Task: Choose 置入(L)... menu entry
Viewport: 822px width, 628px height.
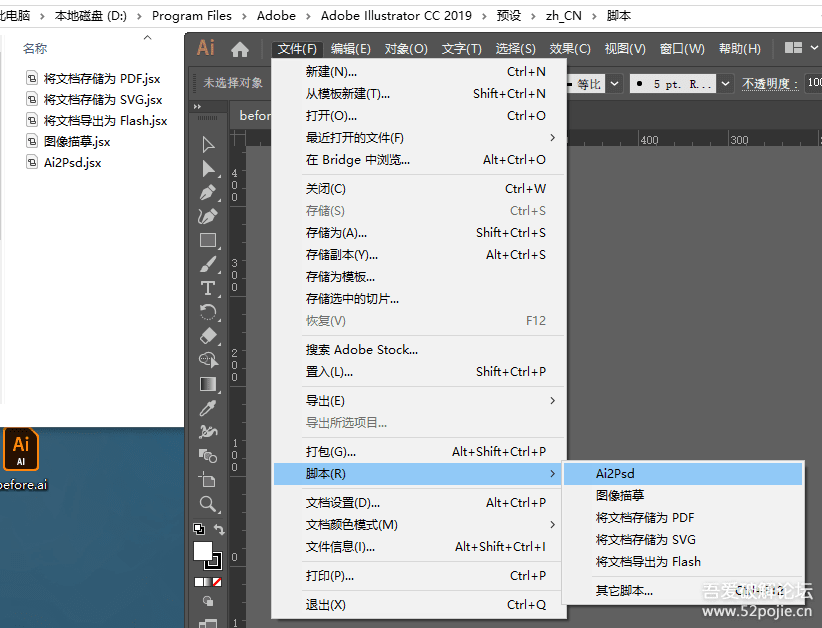Action: 419,372
